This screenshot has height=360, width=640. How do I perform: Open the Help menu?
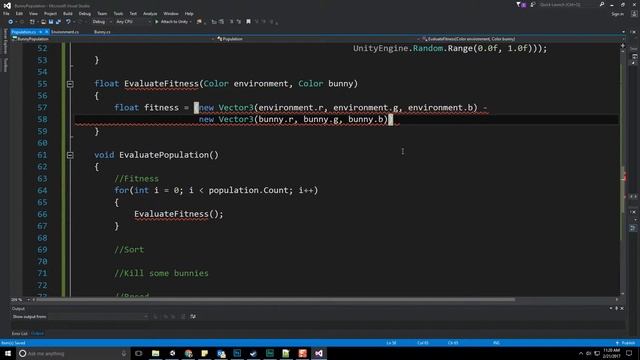(x=189, y=13)
